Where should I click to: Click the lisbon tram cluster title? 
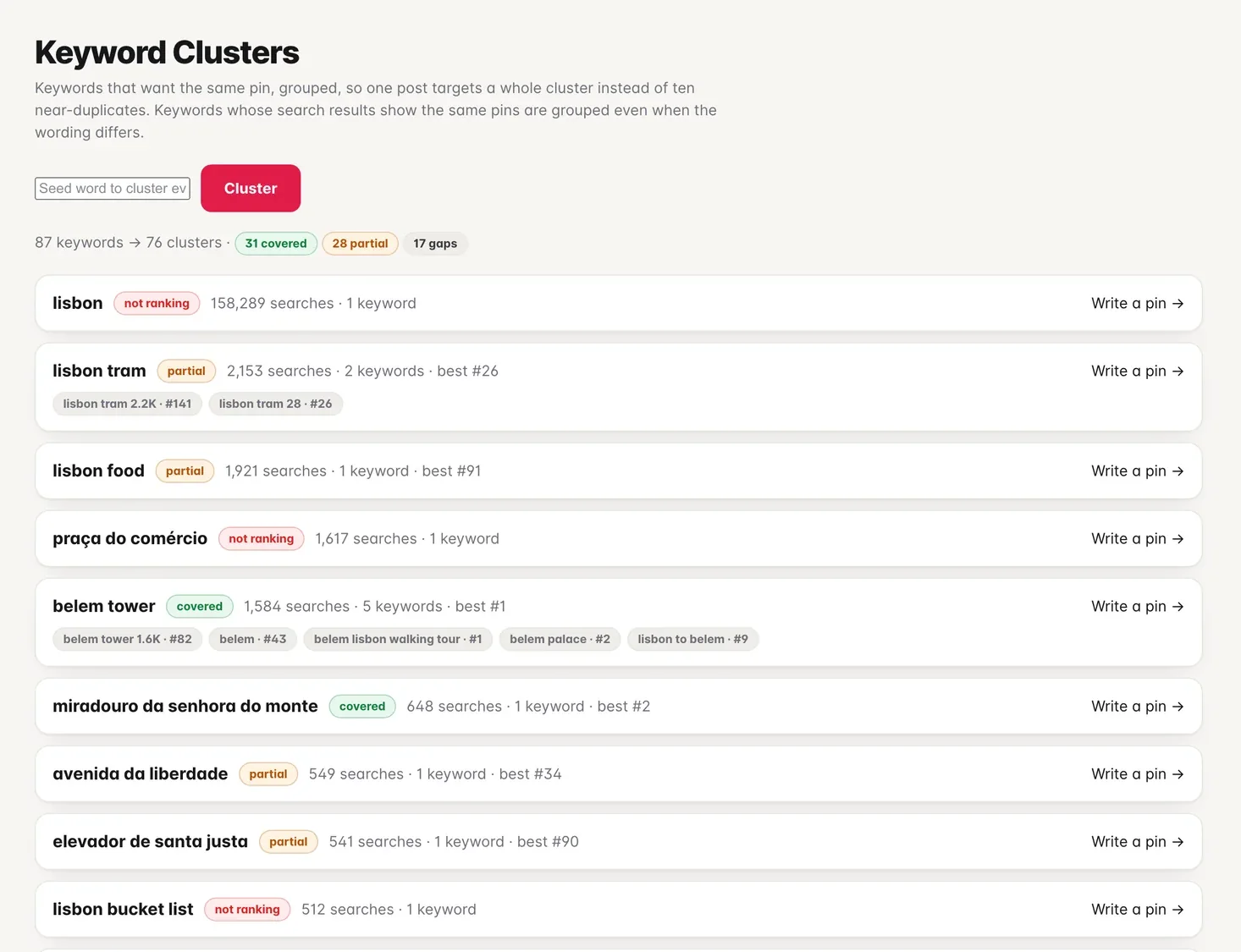click(99, 371)
